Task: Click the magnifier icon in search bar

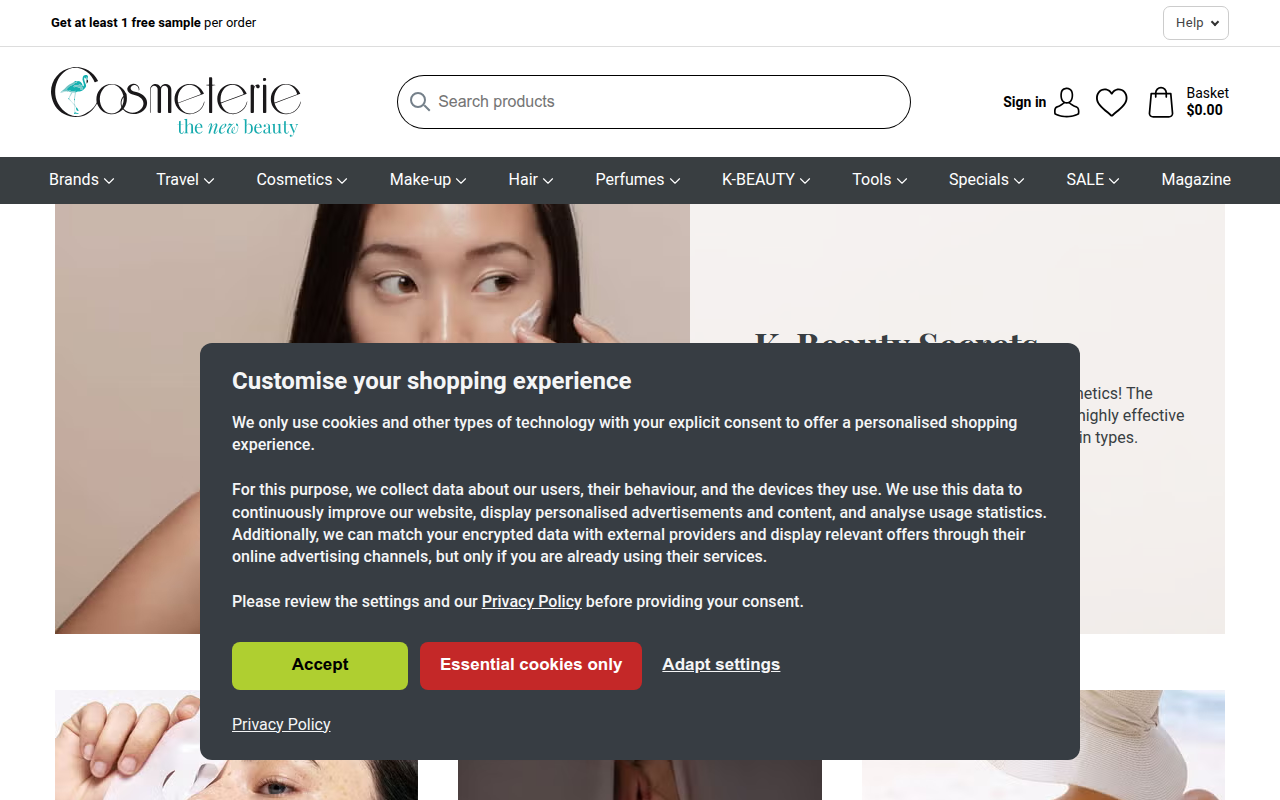Action: (420, 102)
